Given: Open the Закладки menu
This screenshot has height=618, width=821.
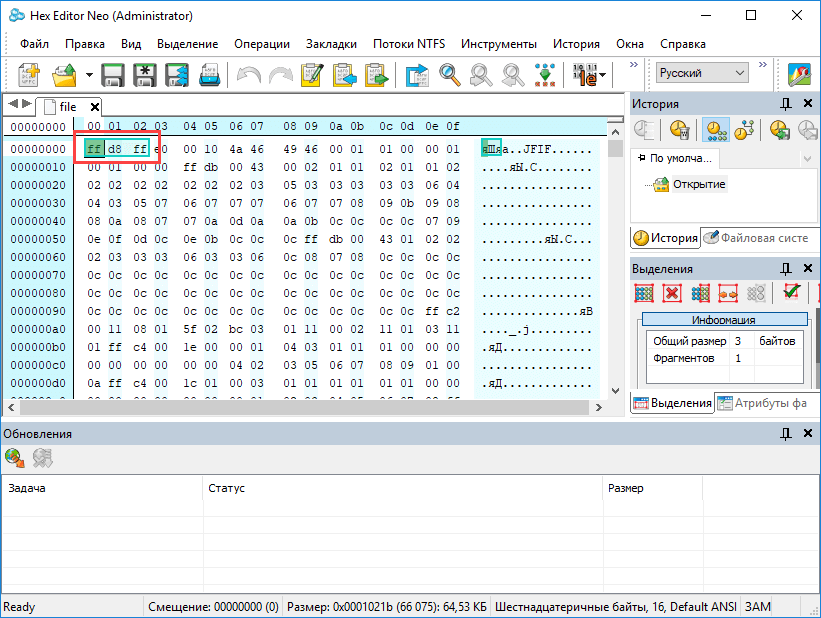Looking at the screenshot, I should (330, 44).
